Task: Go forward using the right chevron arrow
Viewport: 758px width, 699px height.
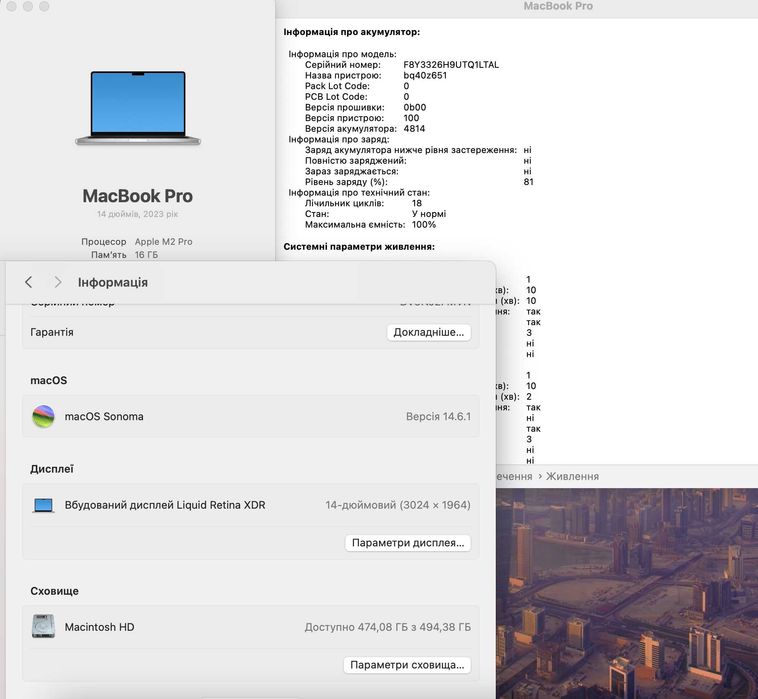Action: point(58,282)
